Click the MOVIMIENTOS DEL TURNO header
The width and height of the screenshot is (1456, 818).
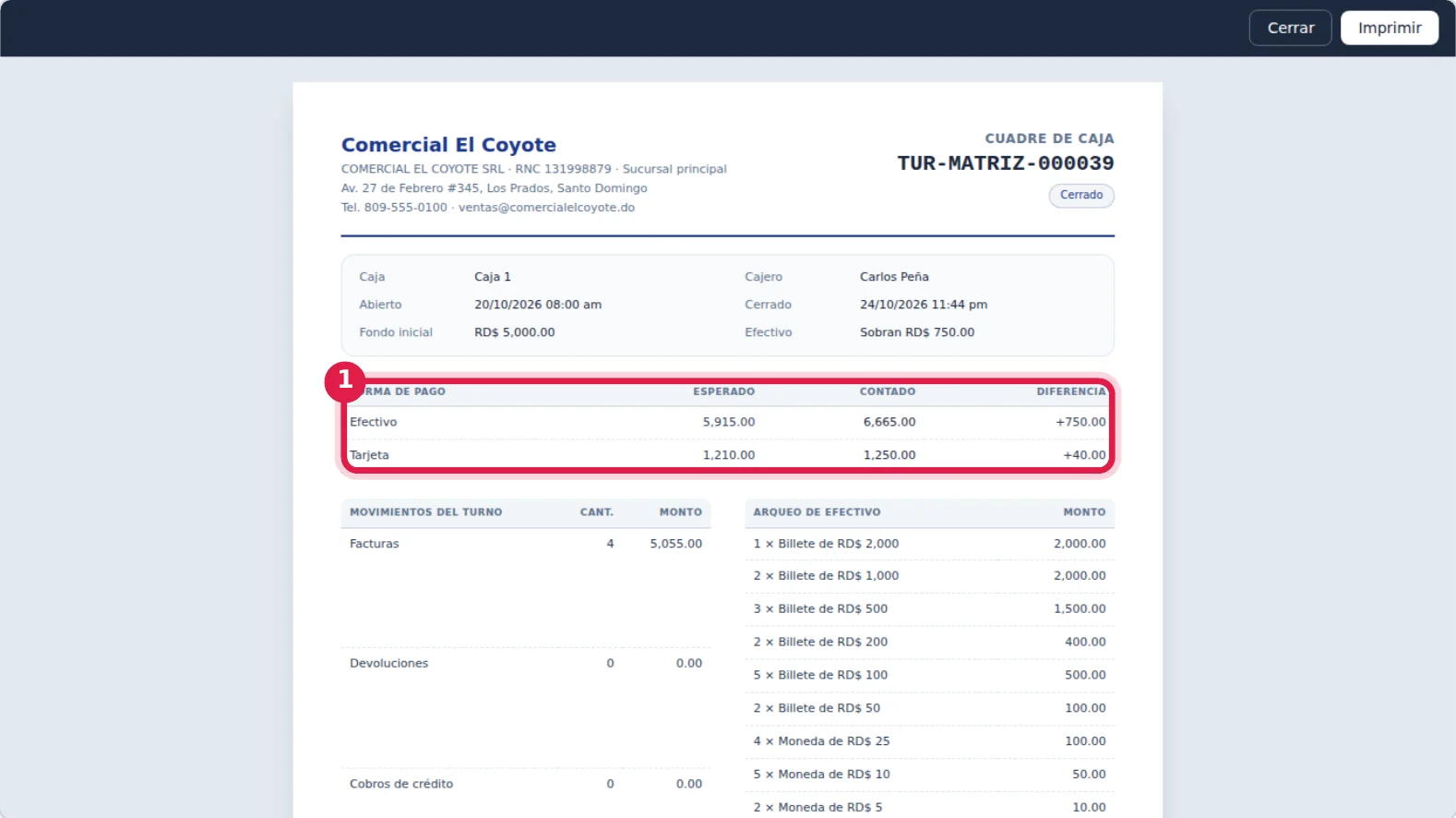pyautogui.click(x=426, y=512)
